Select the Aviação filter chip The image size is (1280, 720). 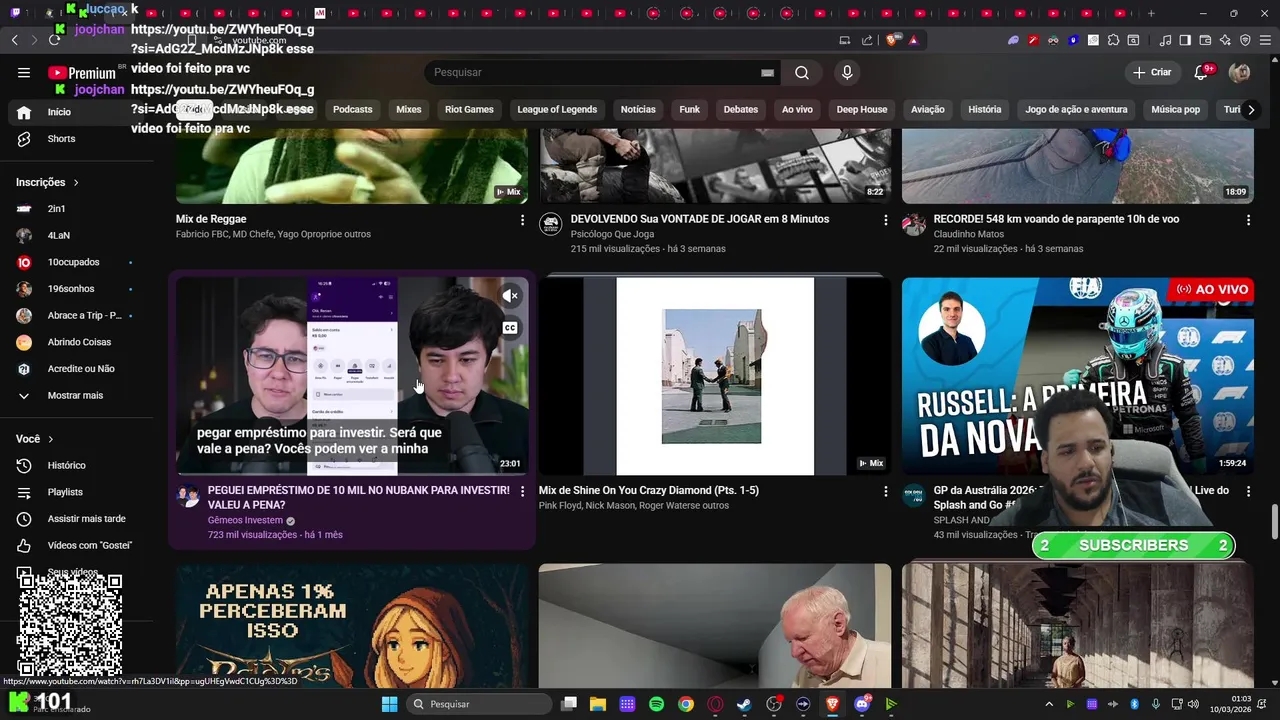click(927, 110)
